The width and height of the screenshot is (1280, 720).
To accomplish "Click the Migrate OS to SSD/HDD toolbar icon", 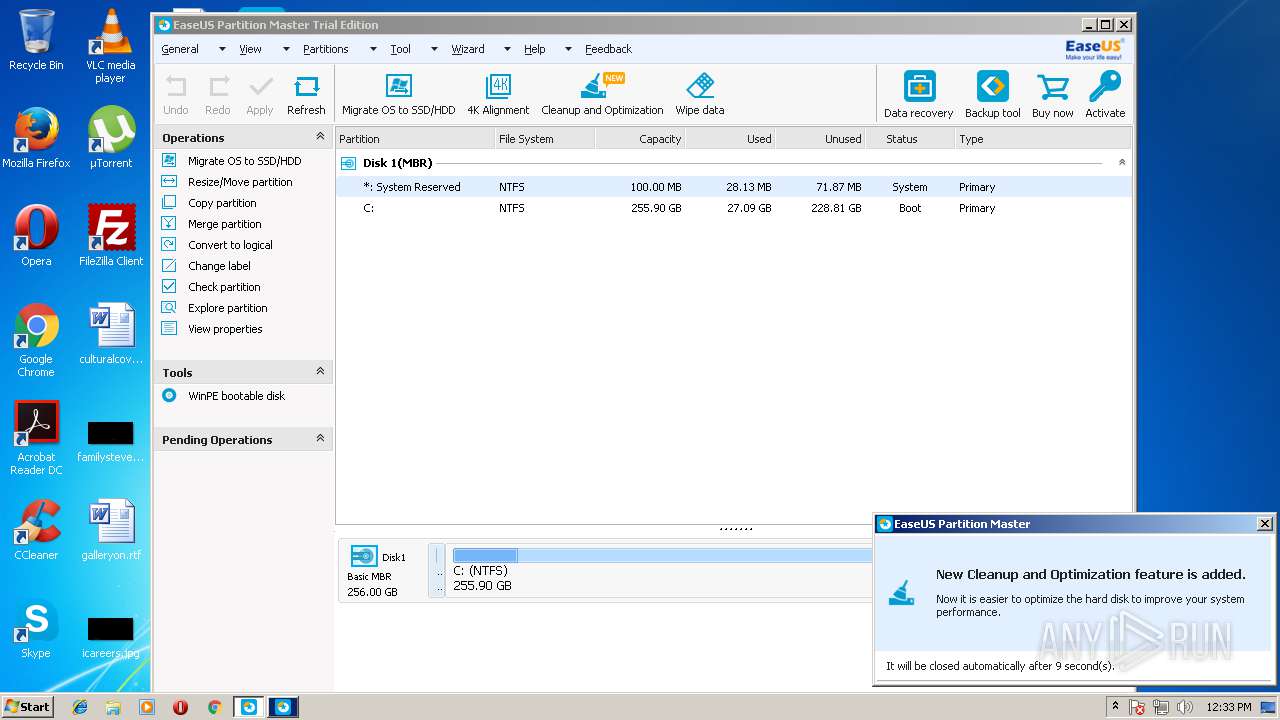I will 398,86.
